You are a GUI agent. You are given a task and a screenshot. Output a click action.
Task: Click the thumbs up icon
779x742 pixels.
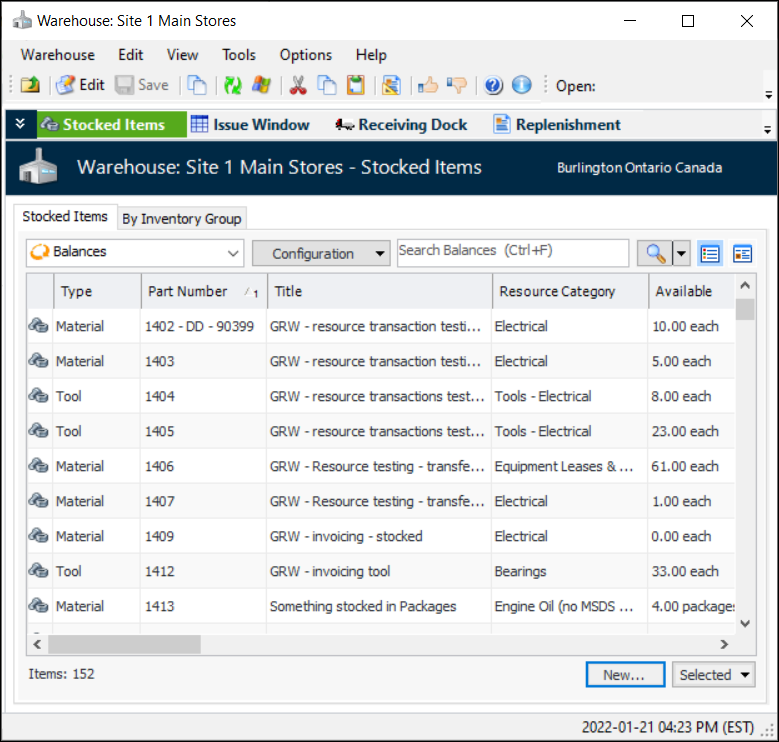[x=428, y=85]
